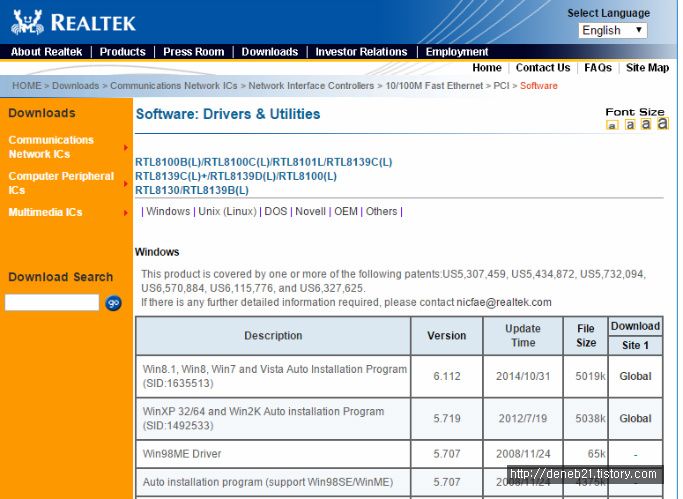Open Contact Us link
The image size is (683, 499).
(543, 68)
